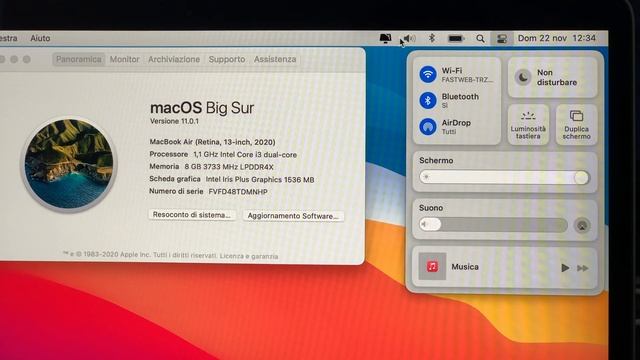
Task: Adjust the Schermo brightness slider
Action: 504,177
